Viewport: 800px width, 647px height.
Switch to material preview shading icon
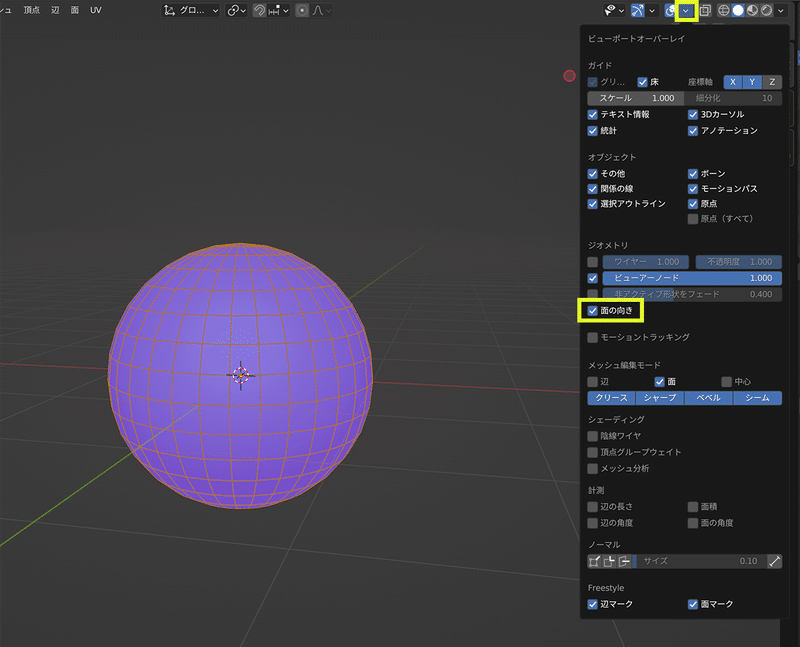click(x=752, y=10)
